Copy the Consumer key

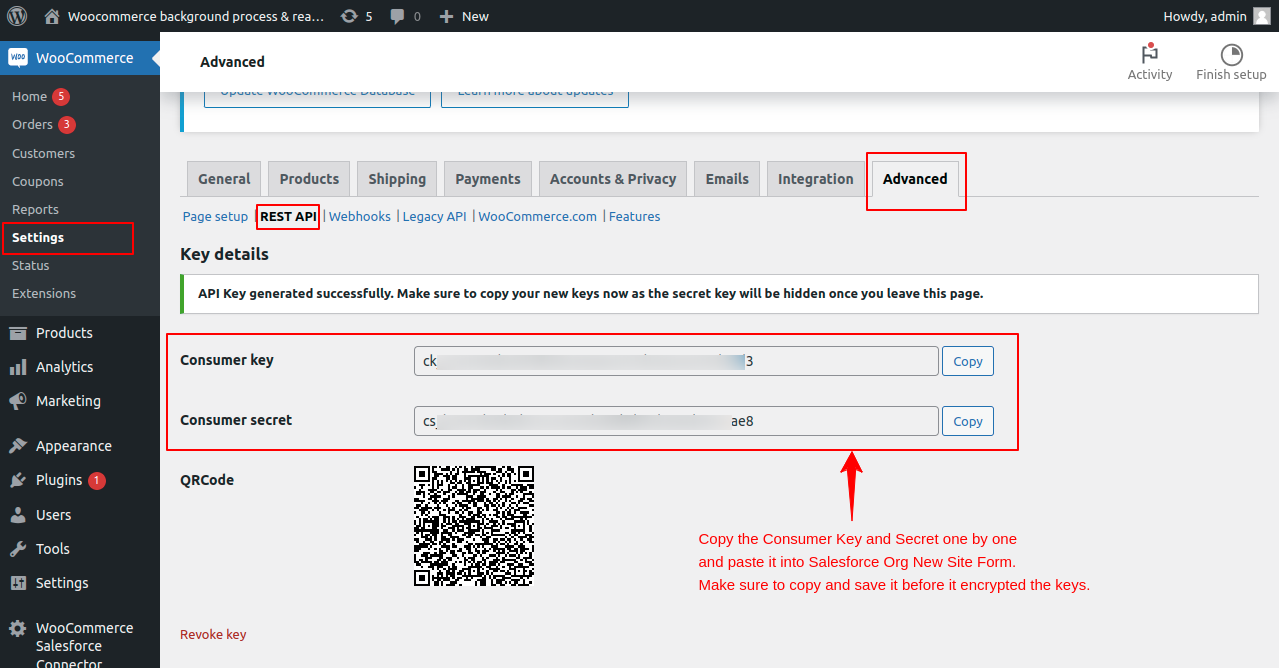point(967,361)
